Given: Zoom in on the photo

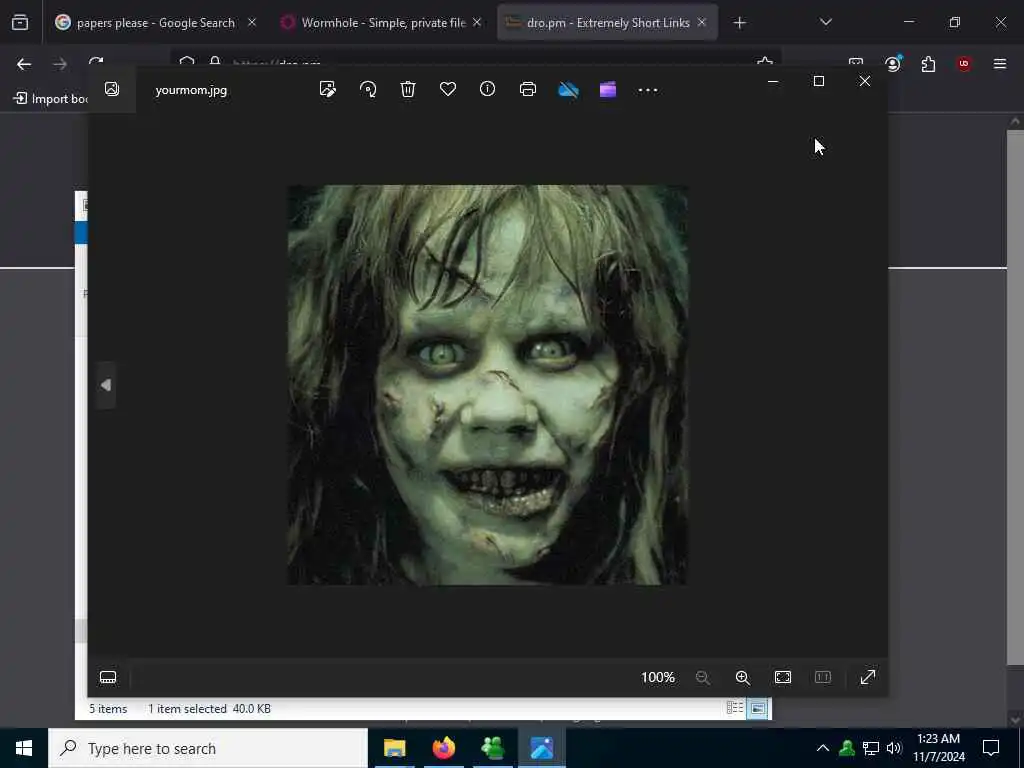Looking at the screenshot, I should click(x=742, y=678).
